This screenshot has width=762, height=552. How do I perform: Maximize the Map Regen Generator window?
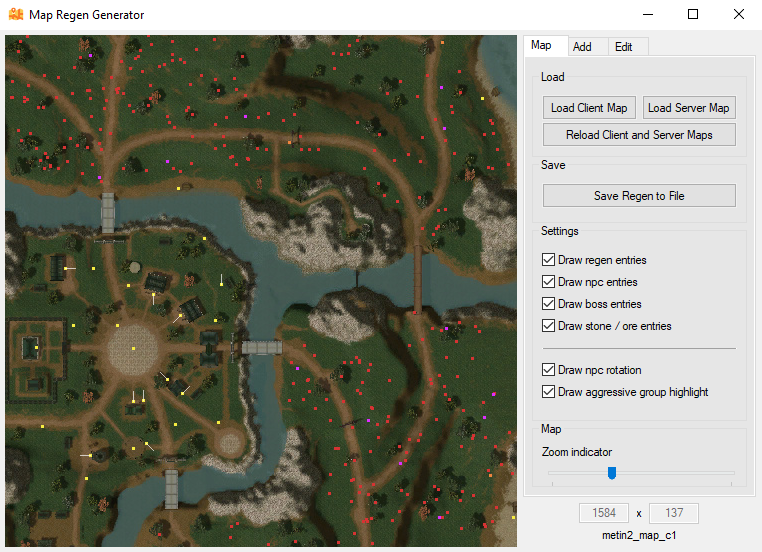(x=693, y=15)
